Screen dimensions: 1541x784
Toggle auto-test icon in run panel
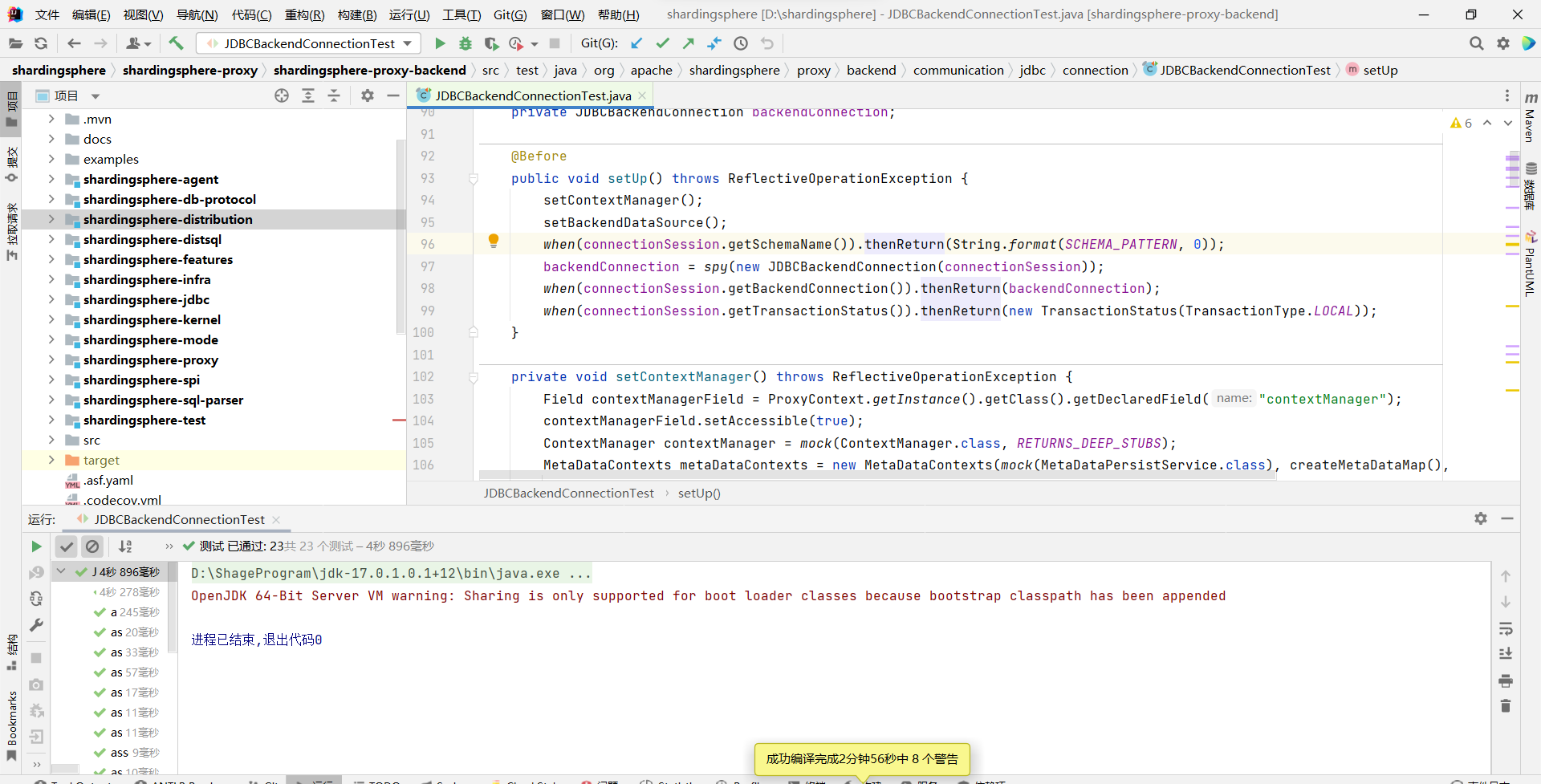point(36,599)
